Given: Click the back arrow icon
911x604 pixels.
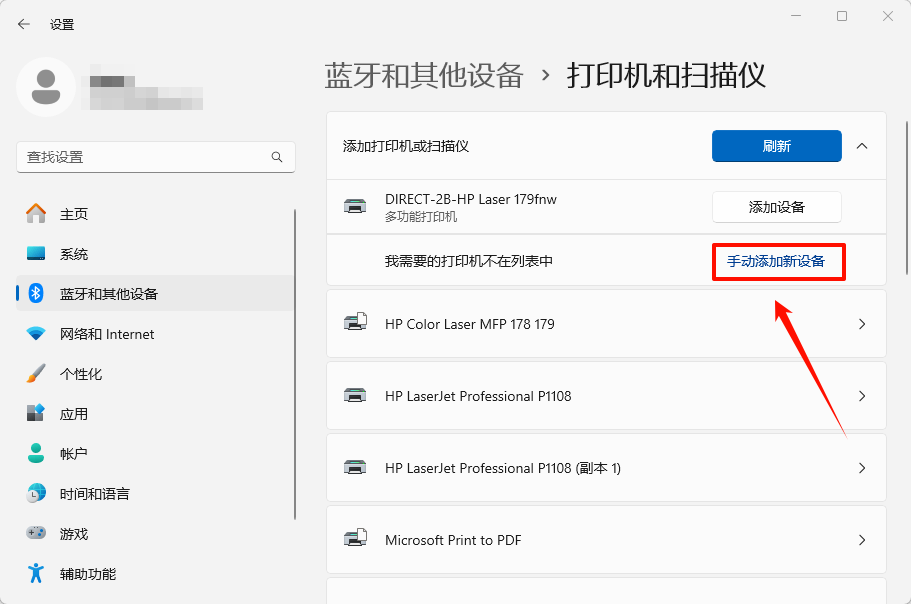Looking at the screenshot, I should click(x=24, y=24).
